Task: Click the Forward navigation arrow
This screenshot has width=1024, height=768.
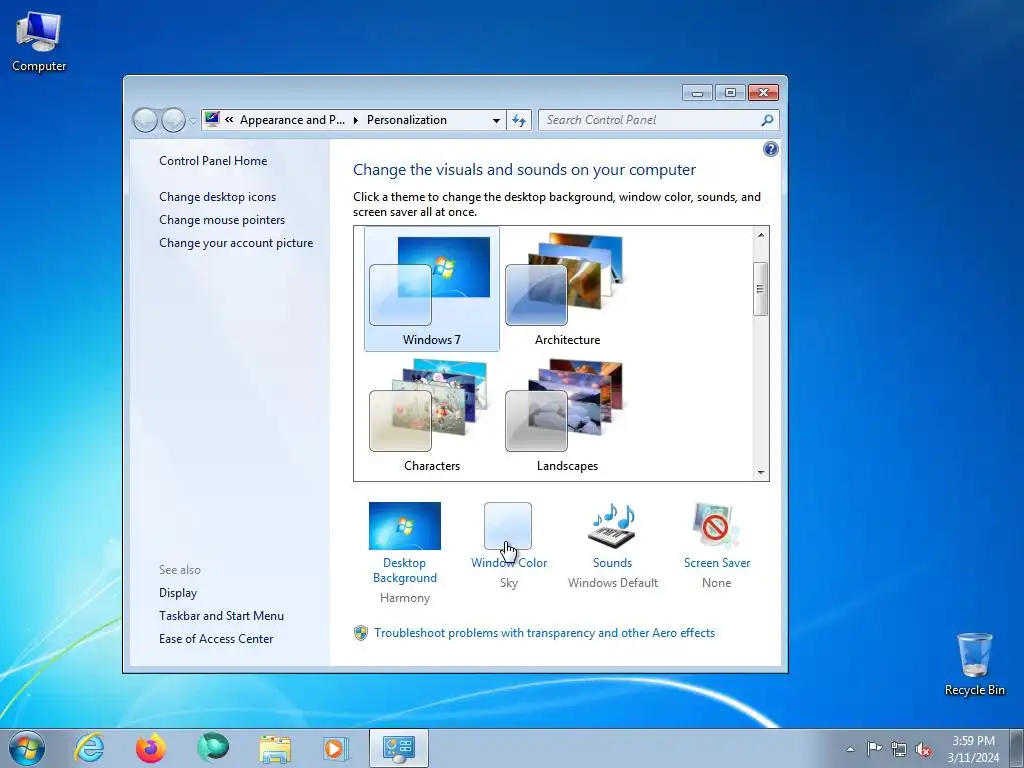Action: point(173,120)
